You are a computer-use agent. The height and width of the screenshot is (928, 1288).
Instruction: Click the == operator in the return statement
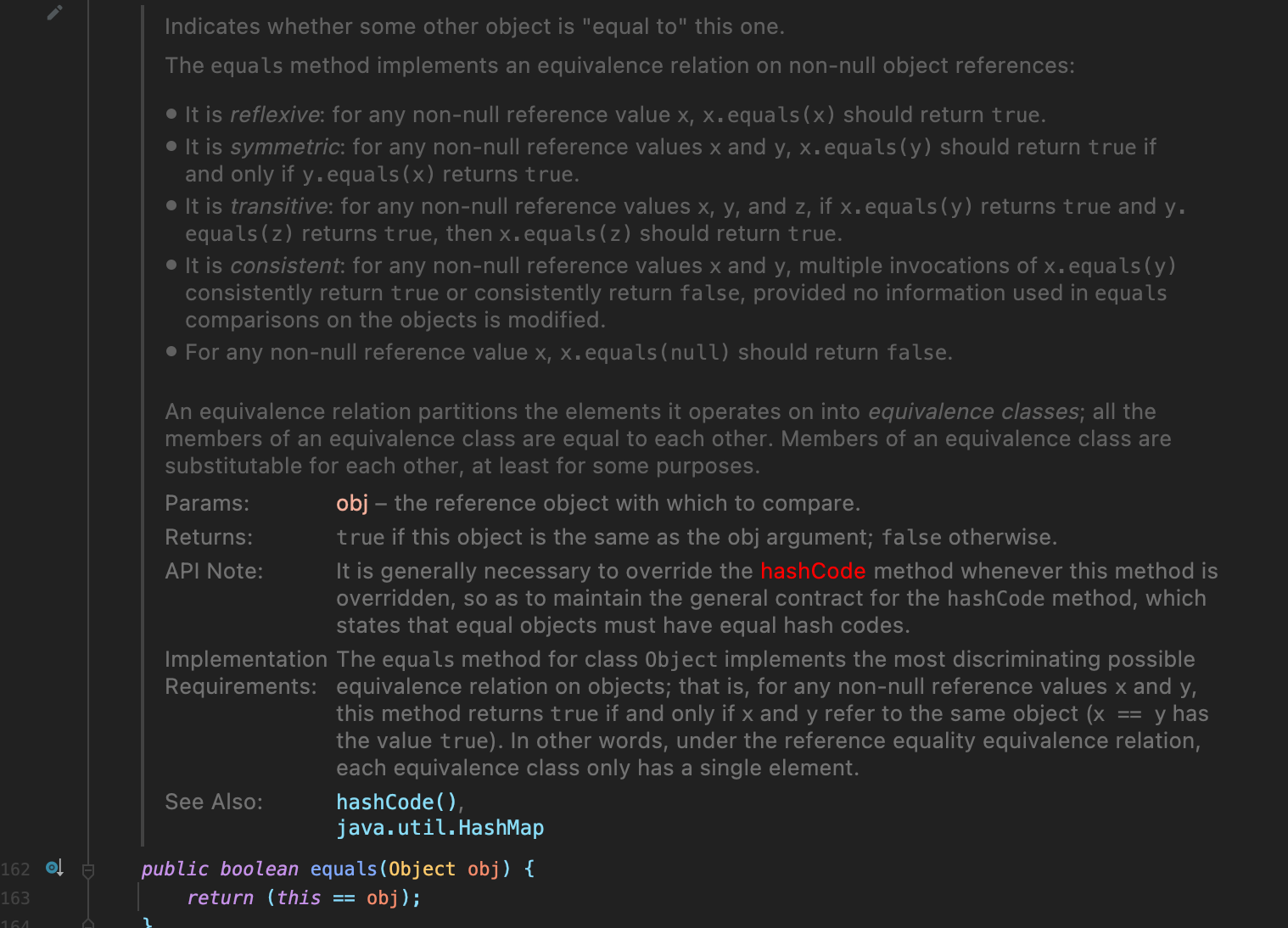pyautogui.click(x=344, y=897)
